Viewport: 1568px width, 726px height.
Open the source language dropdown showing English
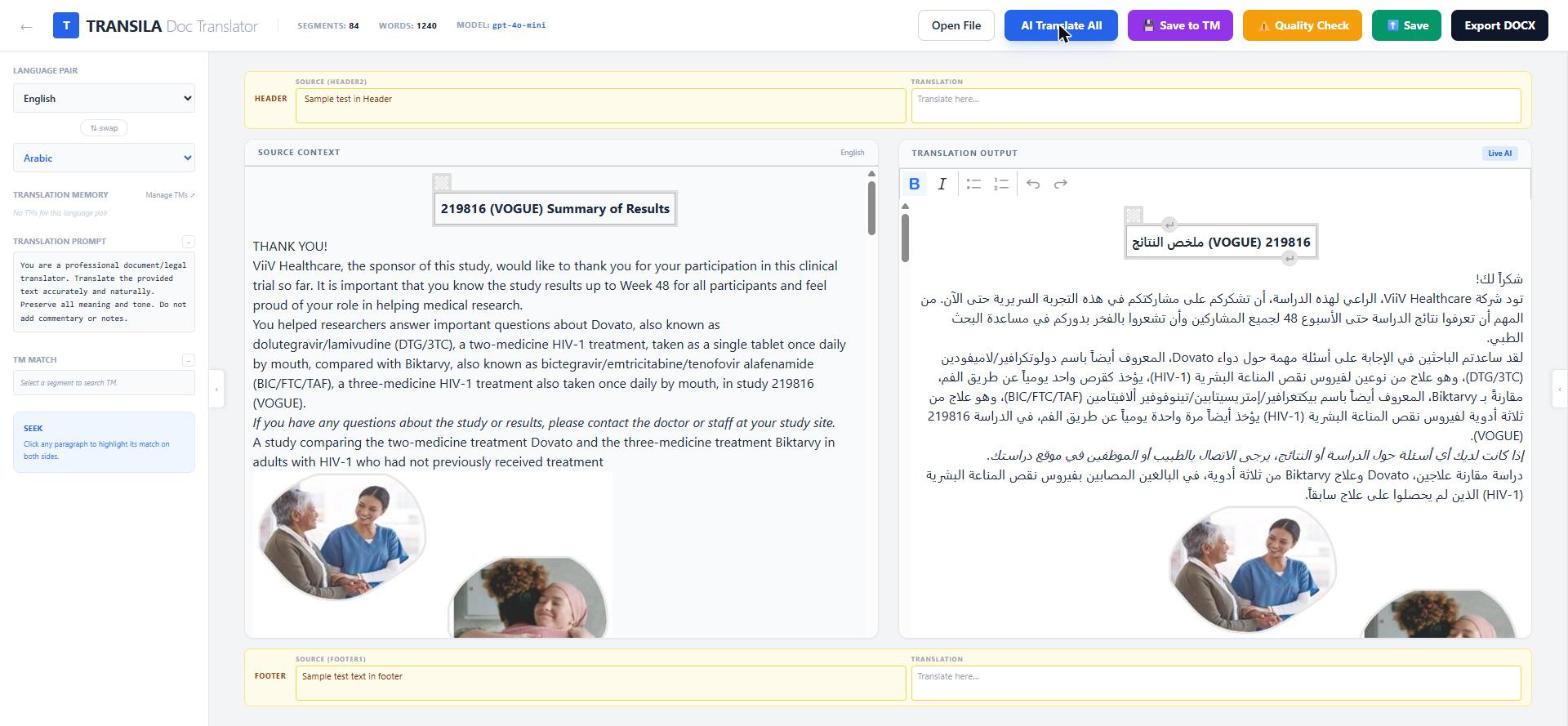[x=104, y=98]
